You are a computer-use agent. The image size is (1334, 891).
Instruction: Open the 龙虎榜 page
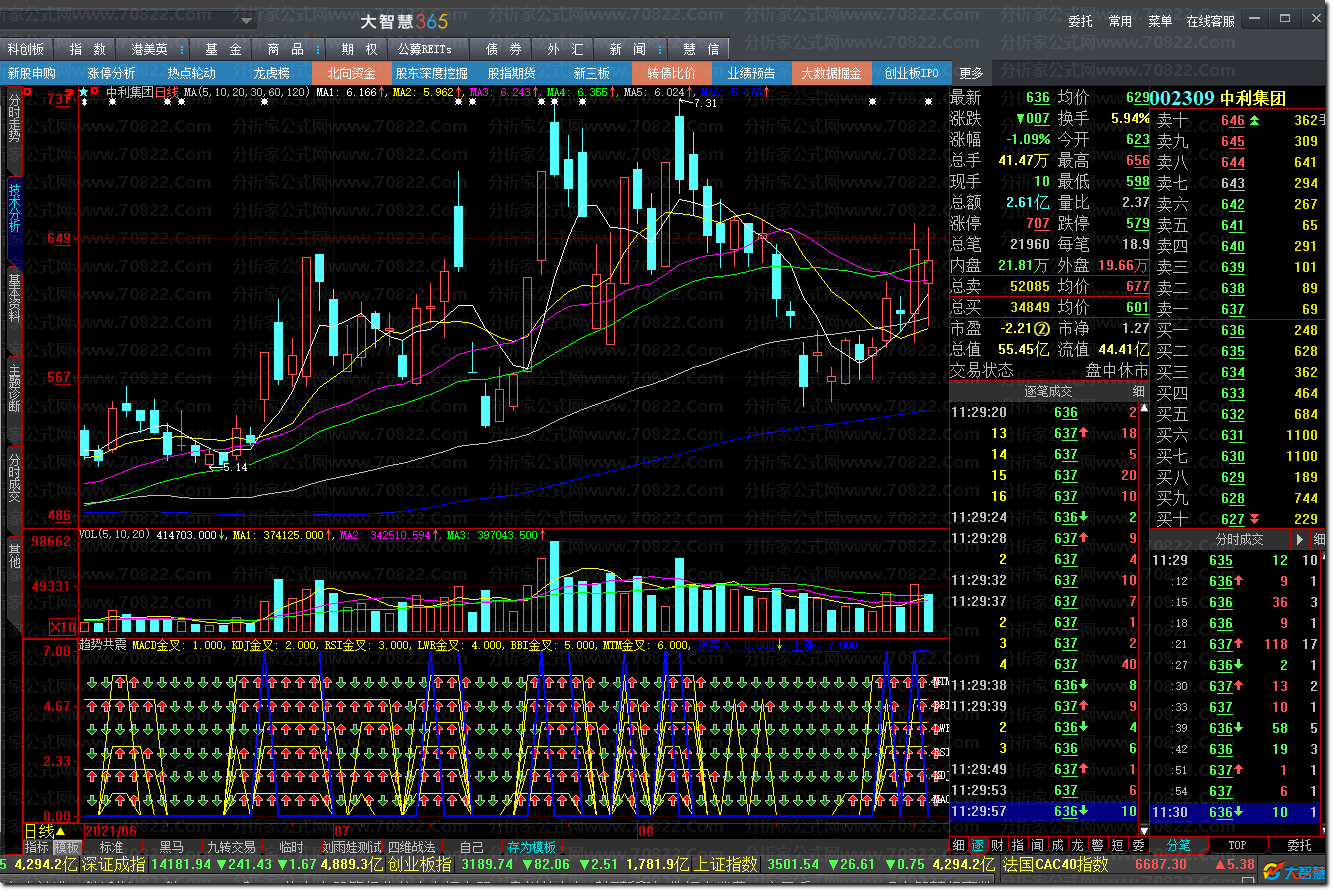point(271,73)
